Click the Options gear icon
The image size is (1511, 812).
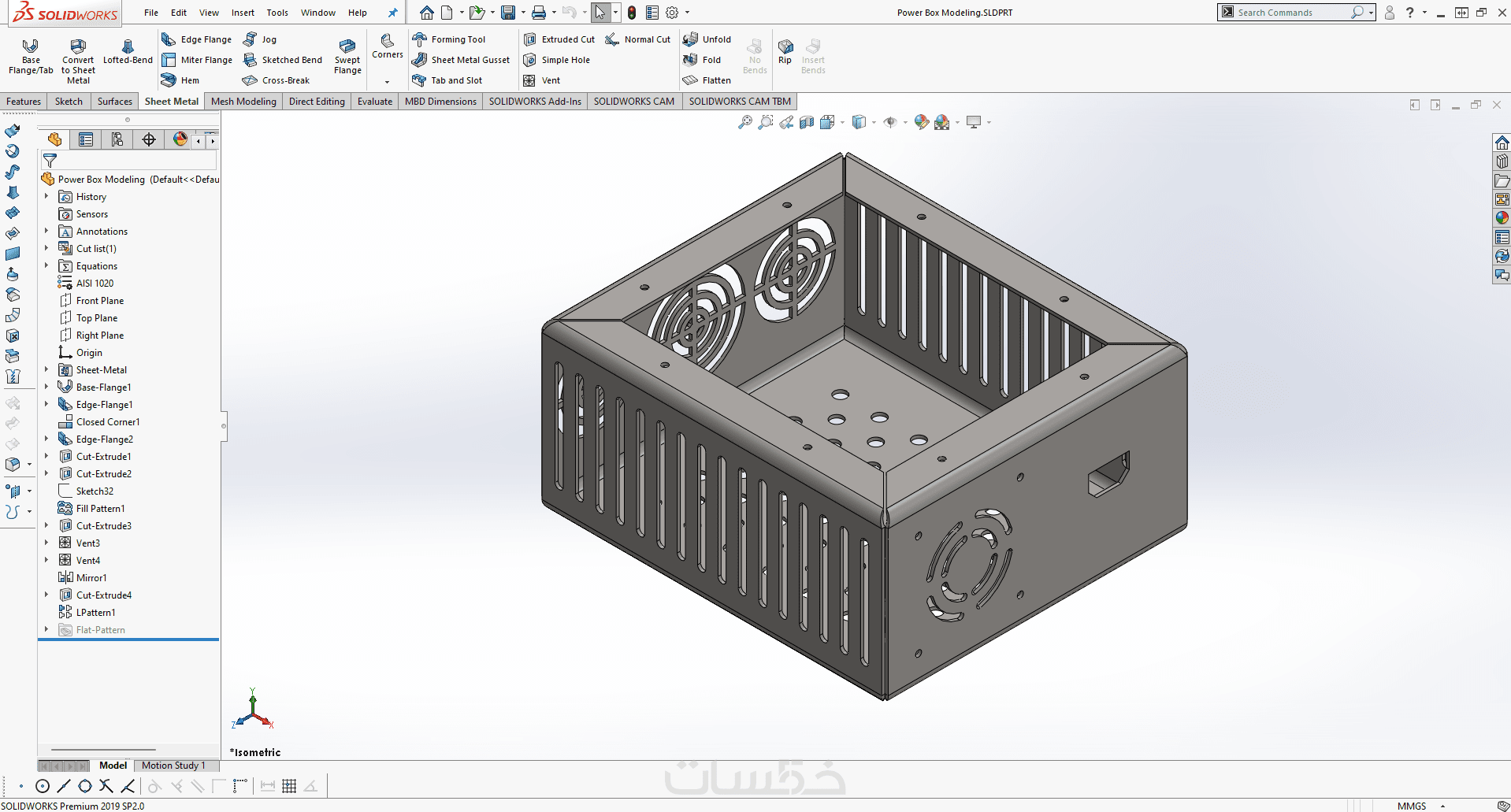(x=672, y=13)
